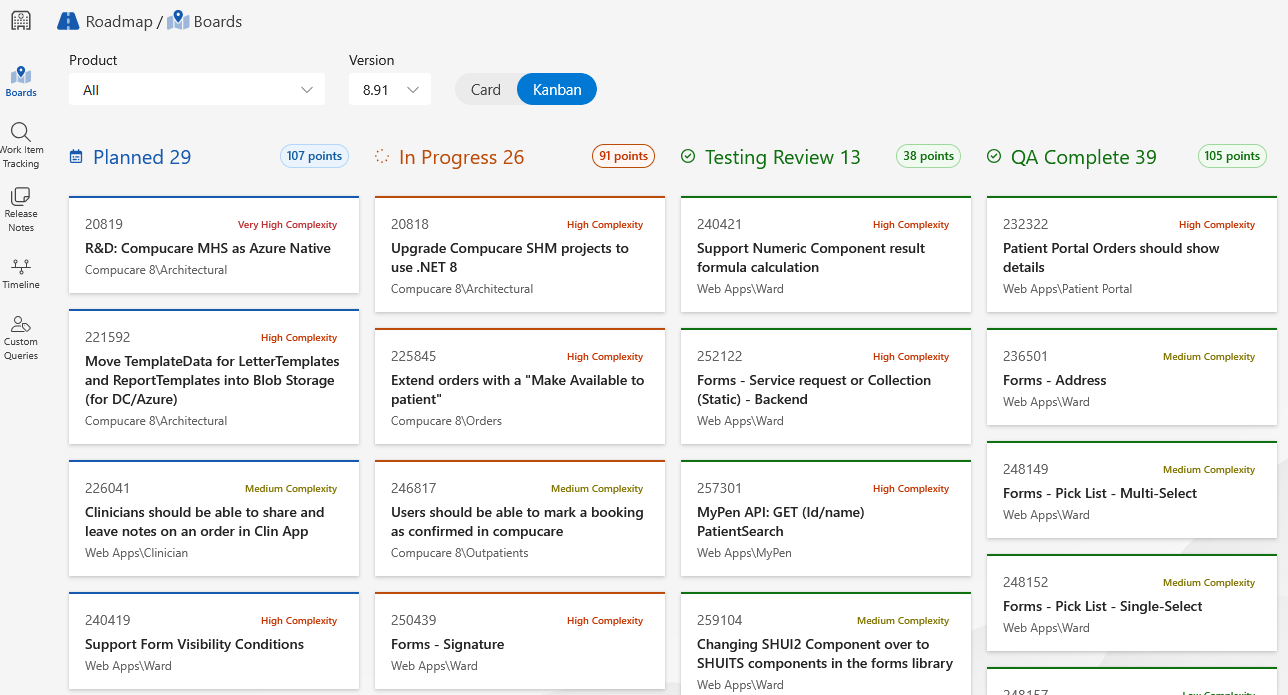Keep Kanban view selected

[556, 89]
